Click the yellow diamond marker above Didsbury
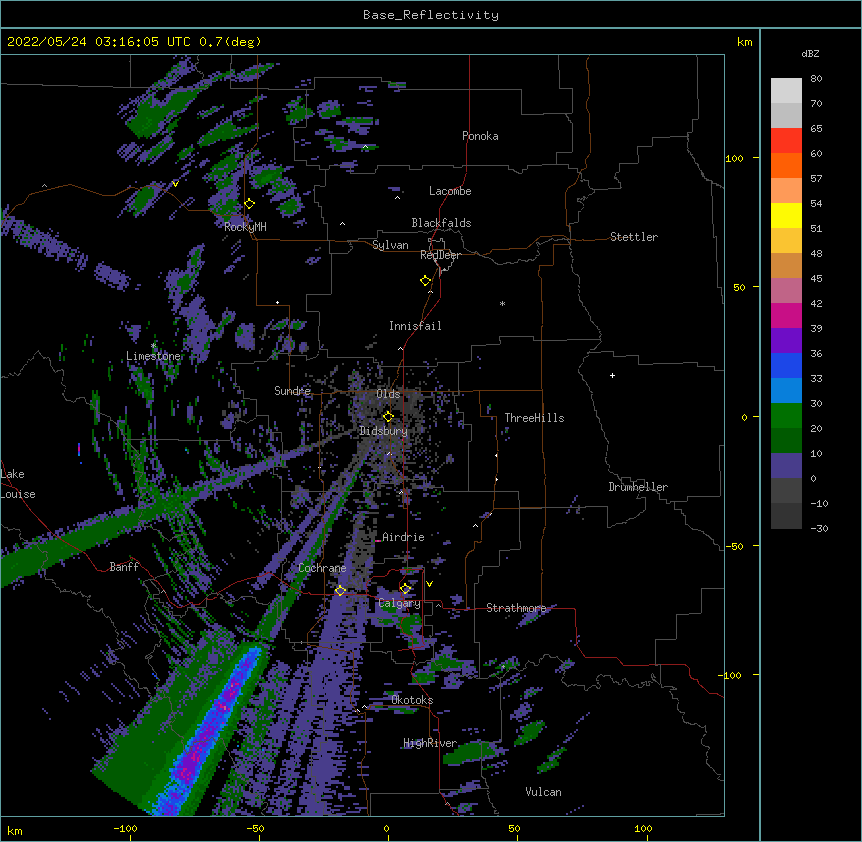This screenshot has height=842, width=862. click(x=388, y=416)
